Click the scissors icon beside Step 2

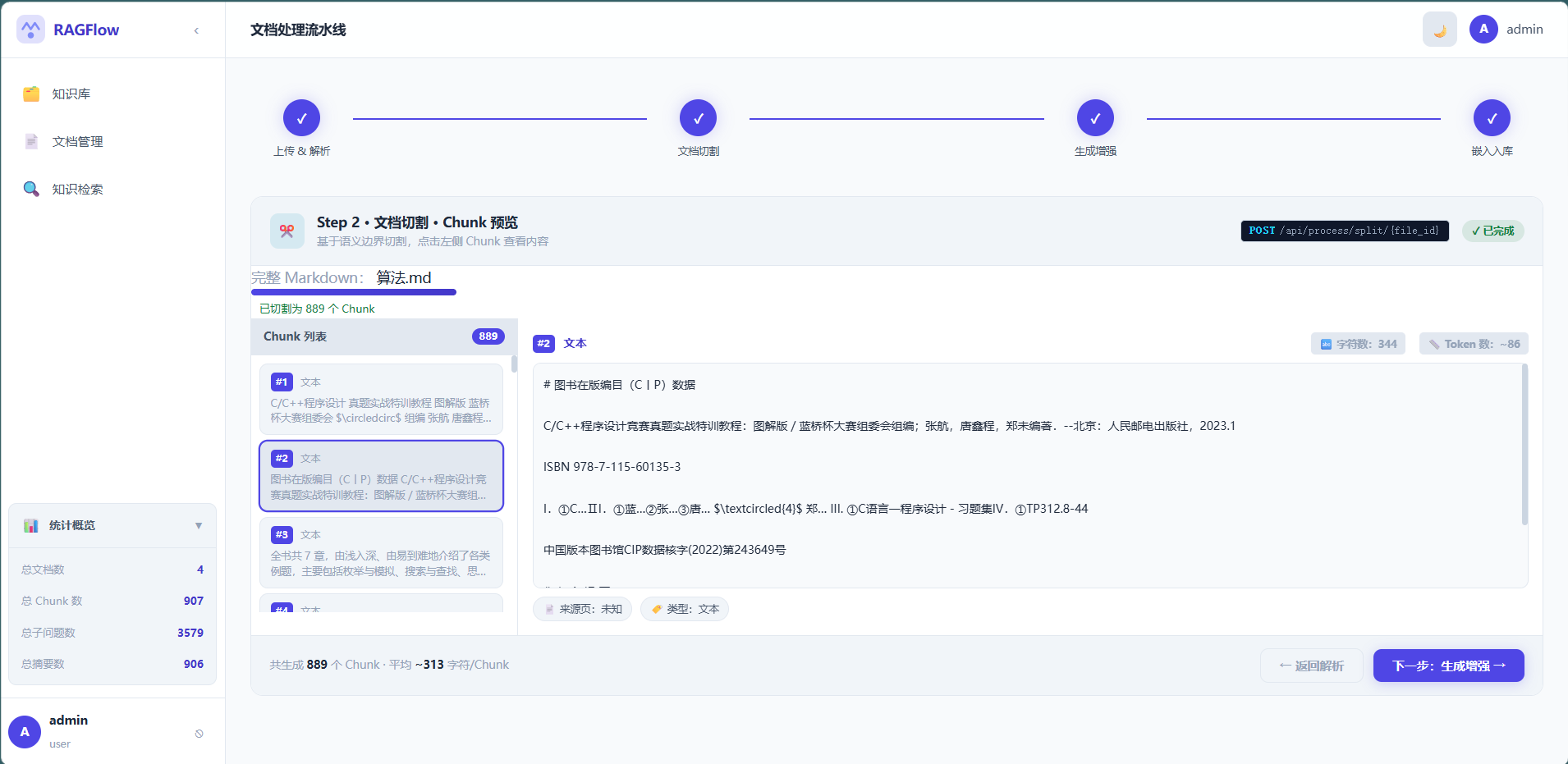(x=287, y=231)
